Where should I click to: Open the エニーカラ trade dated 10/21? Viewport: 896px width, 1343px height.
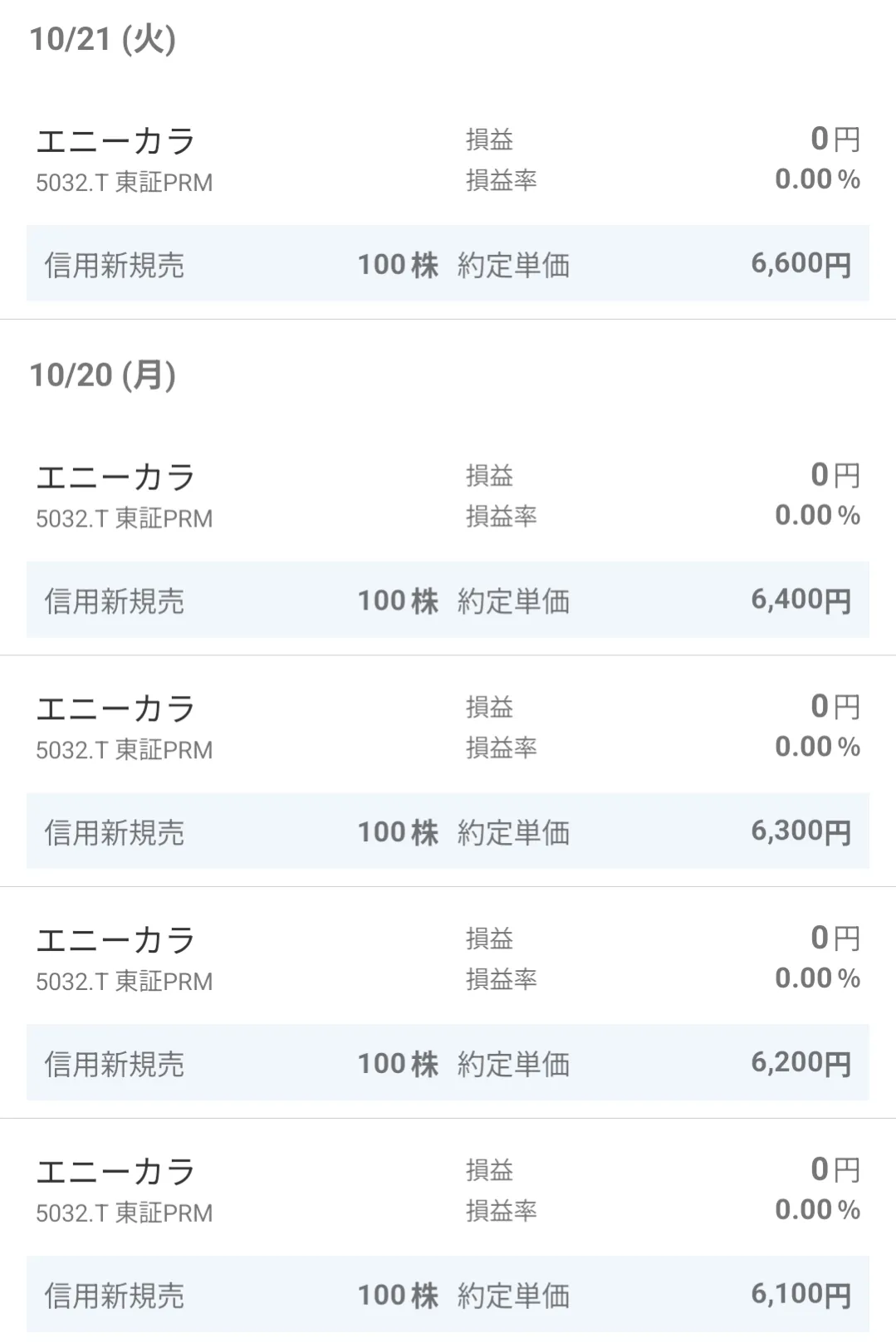[x=115, y=142]
